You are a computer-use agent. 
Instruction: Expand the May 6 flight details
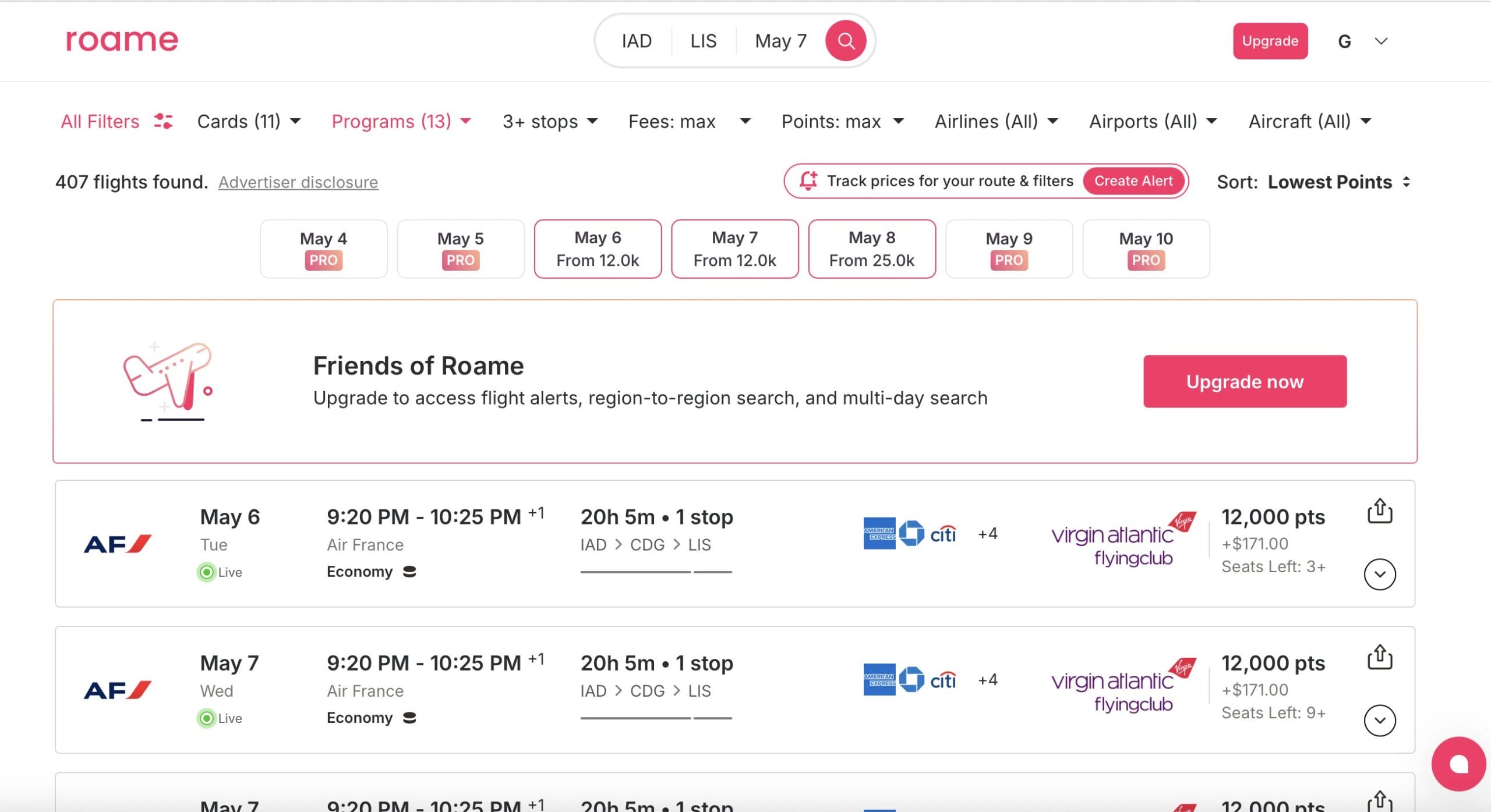pyautogui.click(x=1380, y=574)
